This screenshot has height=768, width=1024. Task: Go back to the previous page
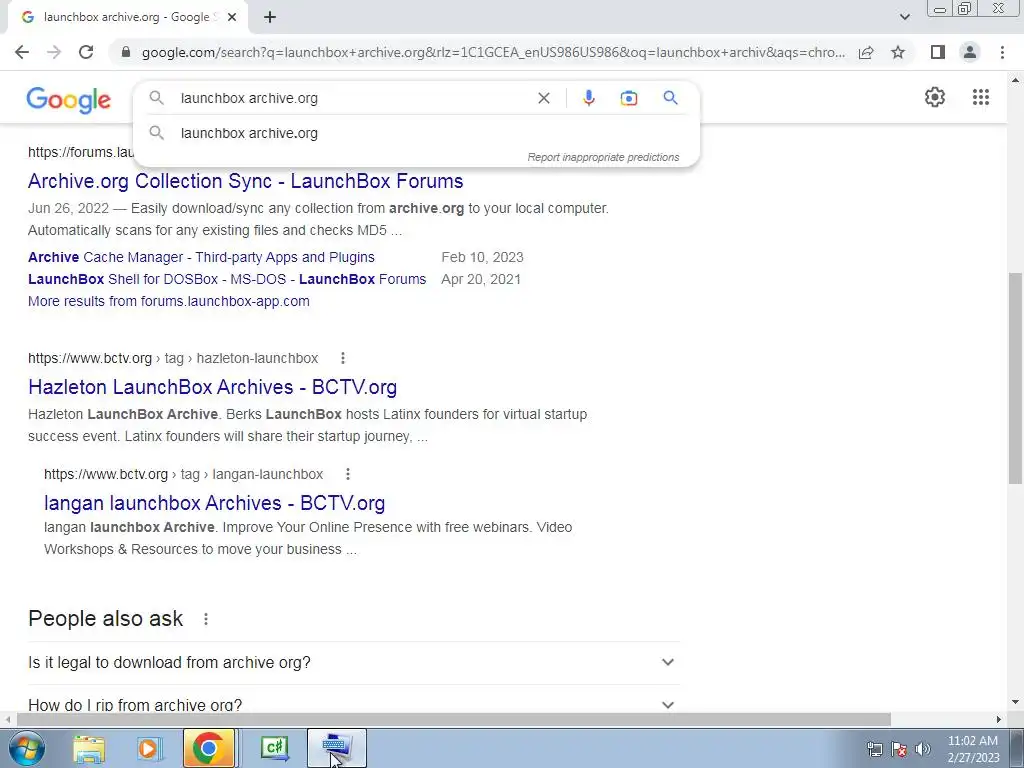(x=22, y=52)
